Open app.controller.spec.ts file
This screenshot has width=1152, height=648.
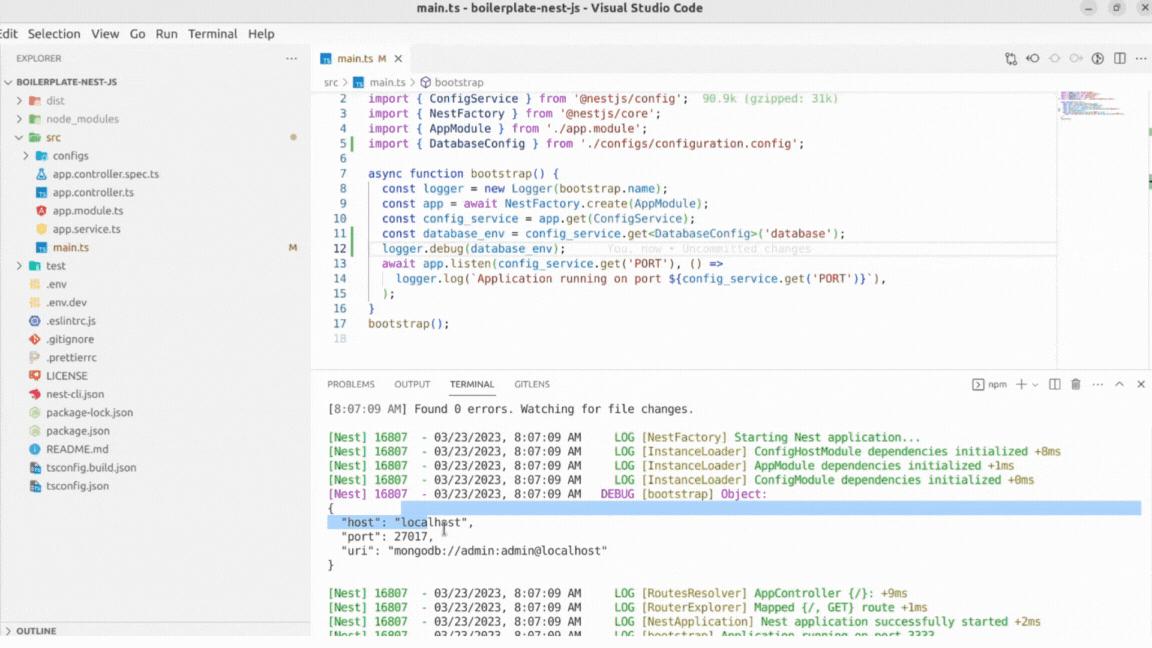(x=105, y=174)
